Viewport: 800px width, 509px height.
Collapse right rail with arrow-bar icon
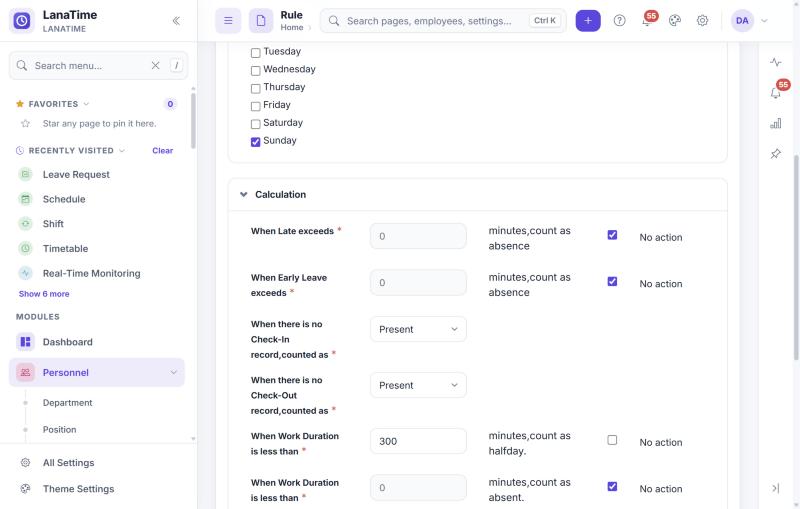776,489
